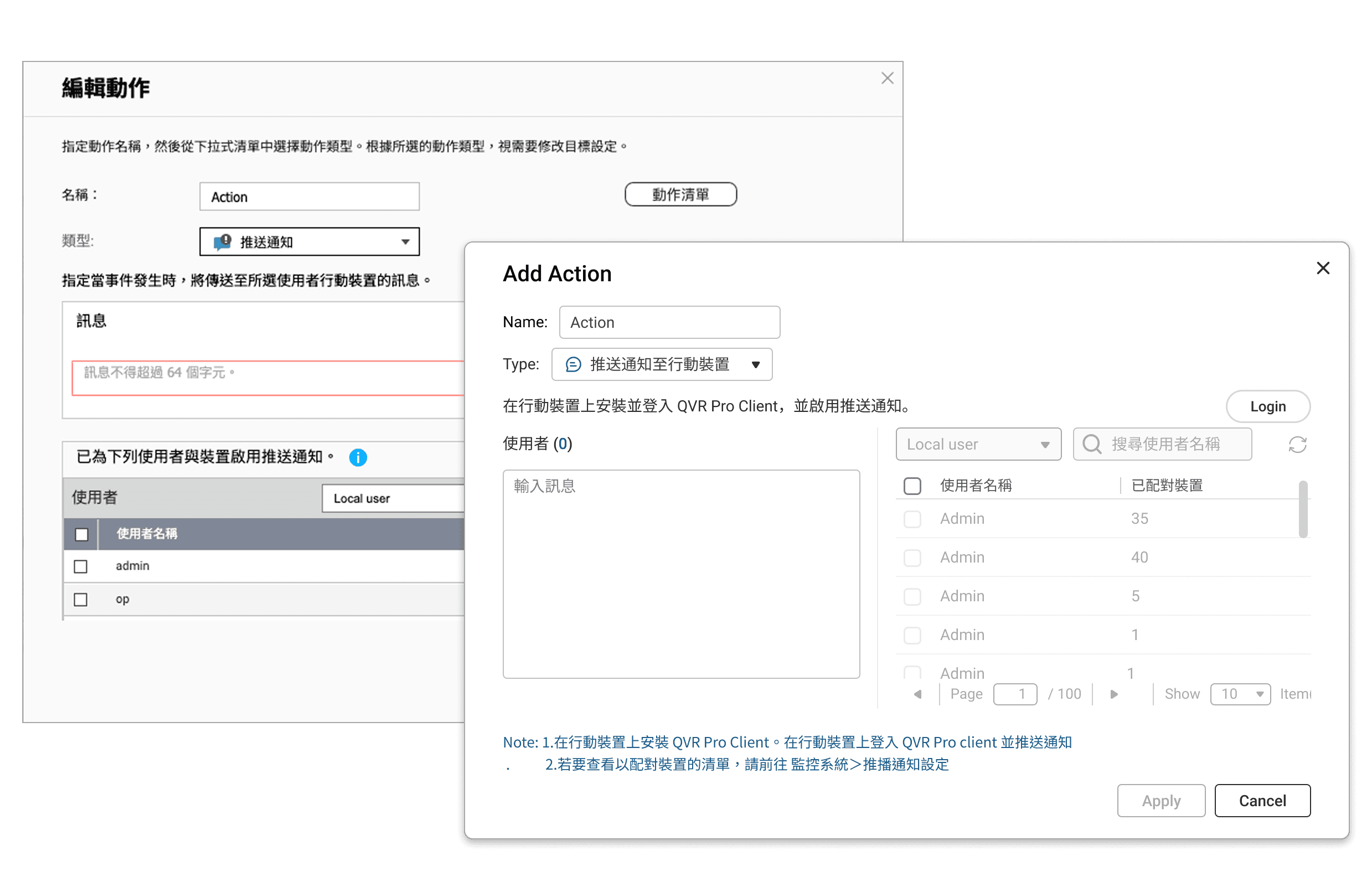Go to next page with right arrow
Image resolution: width=1372 pixels, height=887 pixels.
click(x=1113, y=694)
